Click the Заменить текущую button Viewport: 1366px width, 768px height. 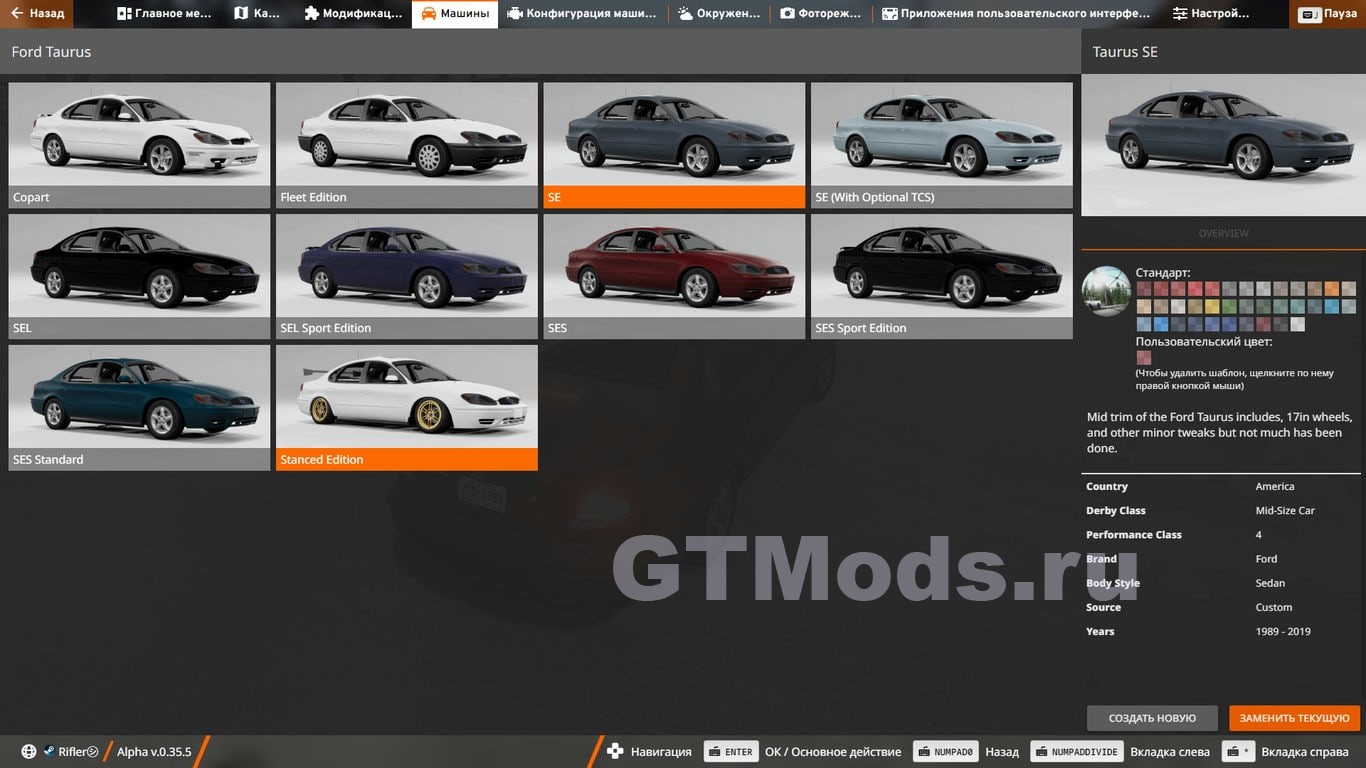pyautogui.click(x=1295, y=718)
